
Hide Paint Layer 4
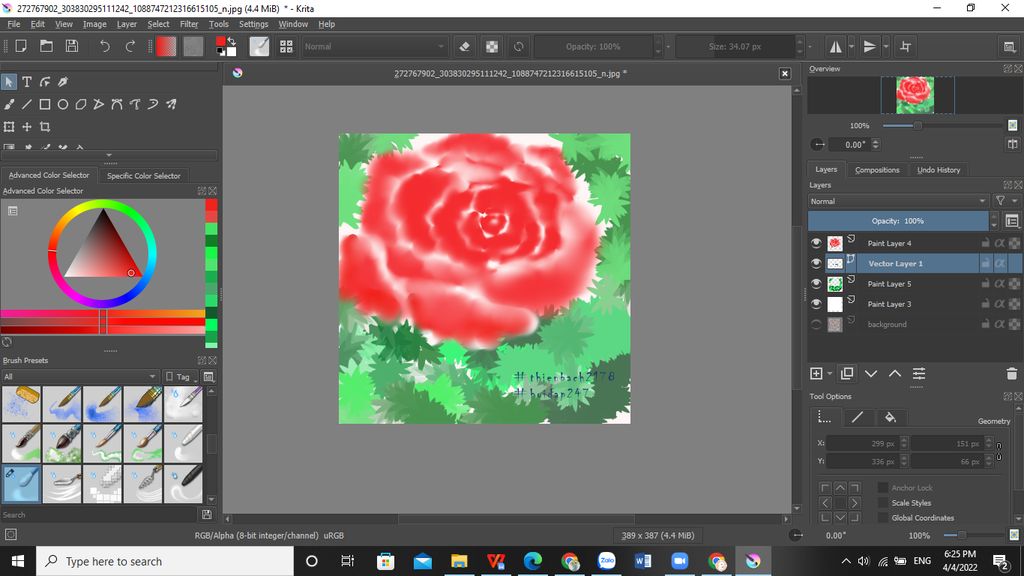[816, 243]
